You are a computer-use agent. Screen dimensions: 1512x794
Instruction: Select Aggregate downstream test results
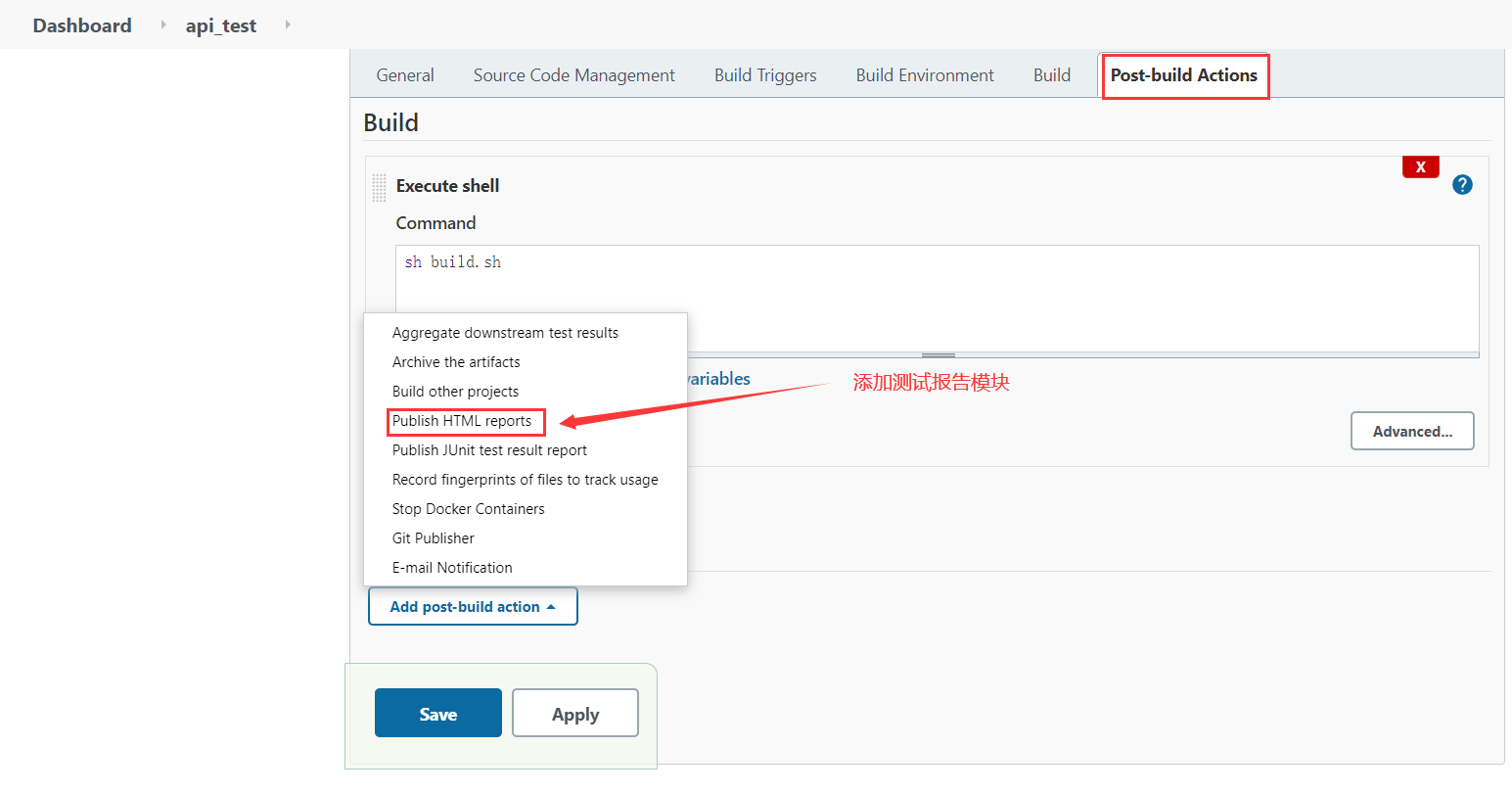(x=505, y=333)
